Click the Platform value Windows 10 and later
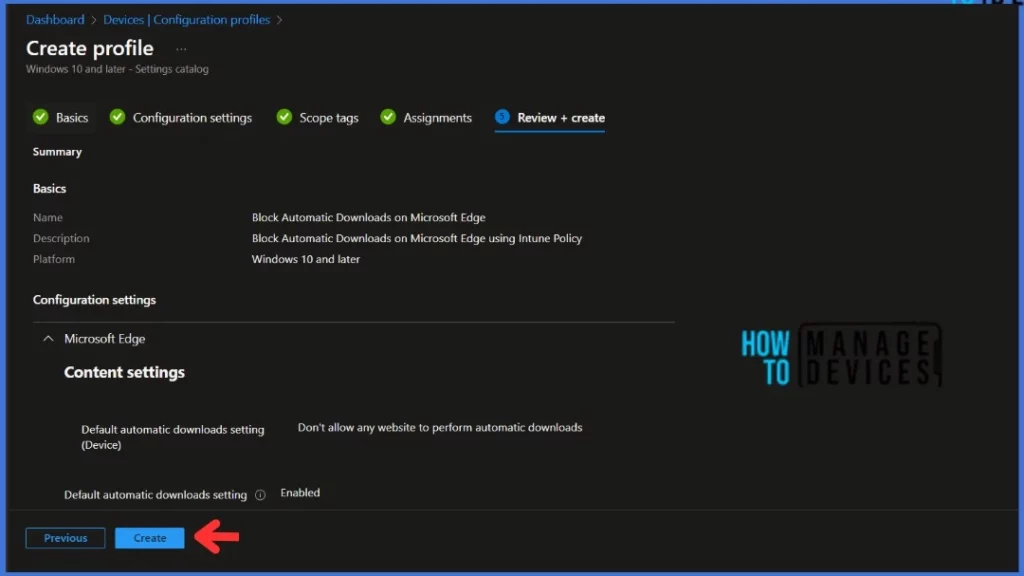Screen dimensions: 1024x576 [x=306, y=259]
